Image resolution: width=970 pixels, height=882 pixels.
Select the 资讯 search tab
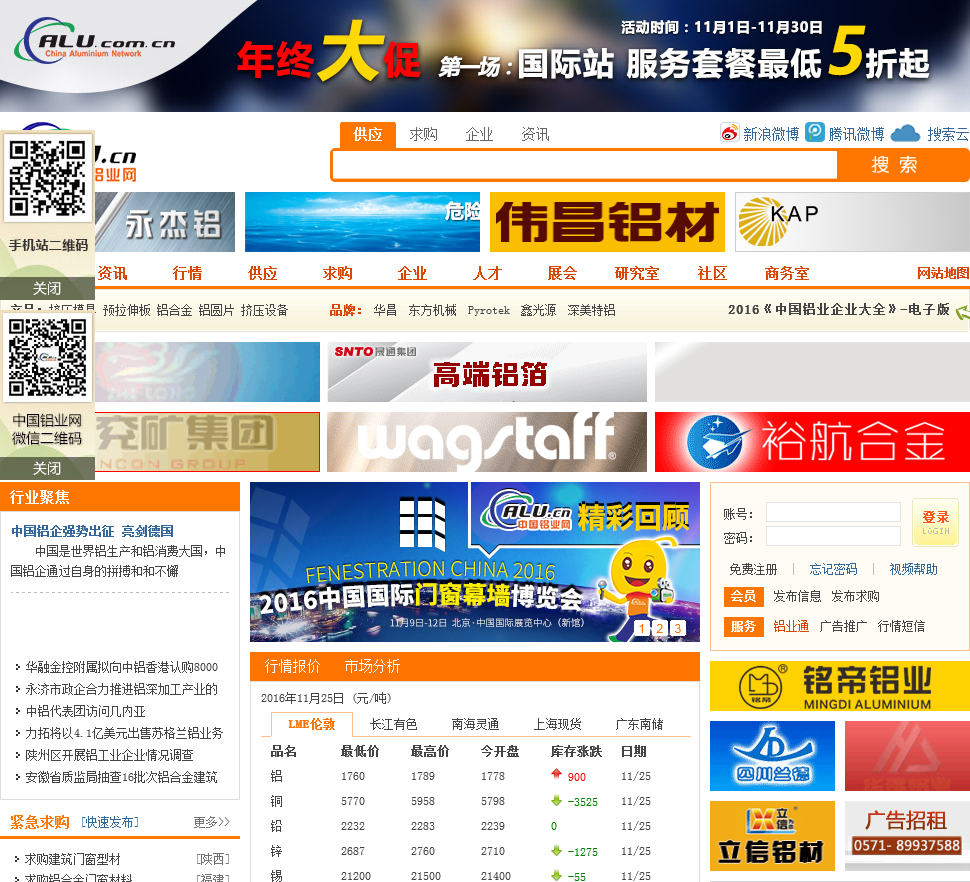point(535,134)
